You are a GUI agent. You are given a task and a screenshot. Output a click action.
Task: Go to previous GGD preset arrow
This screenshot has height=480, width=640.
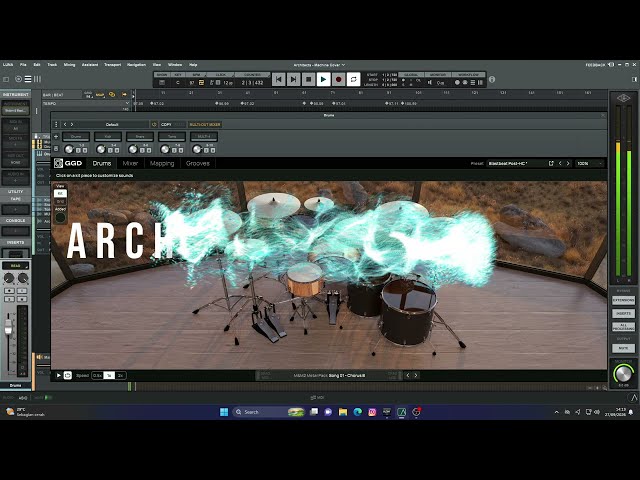(560, 163)
